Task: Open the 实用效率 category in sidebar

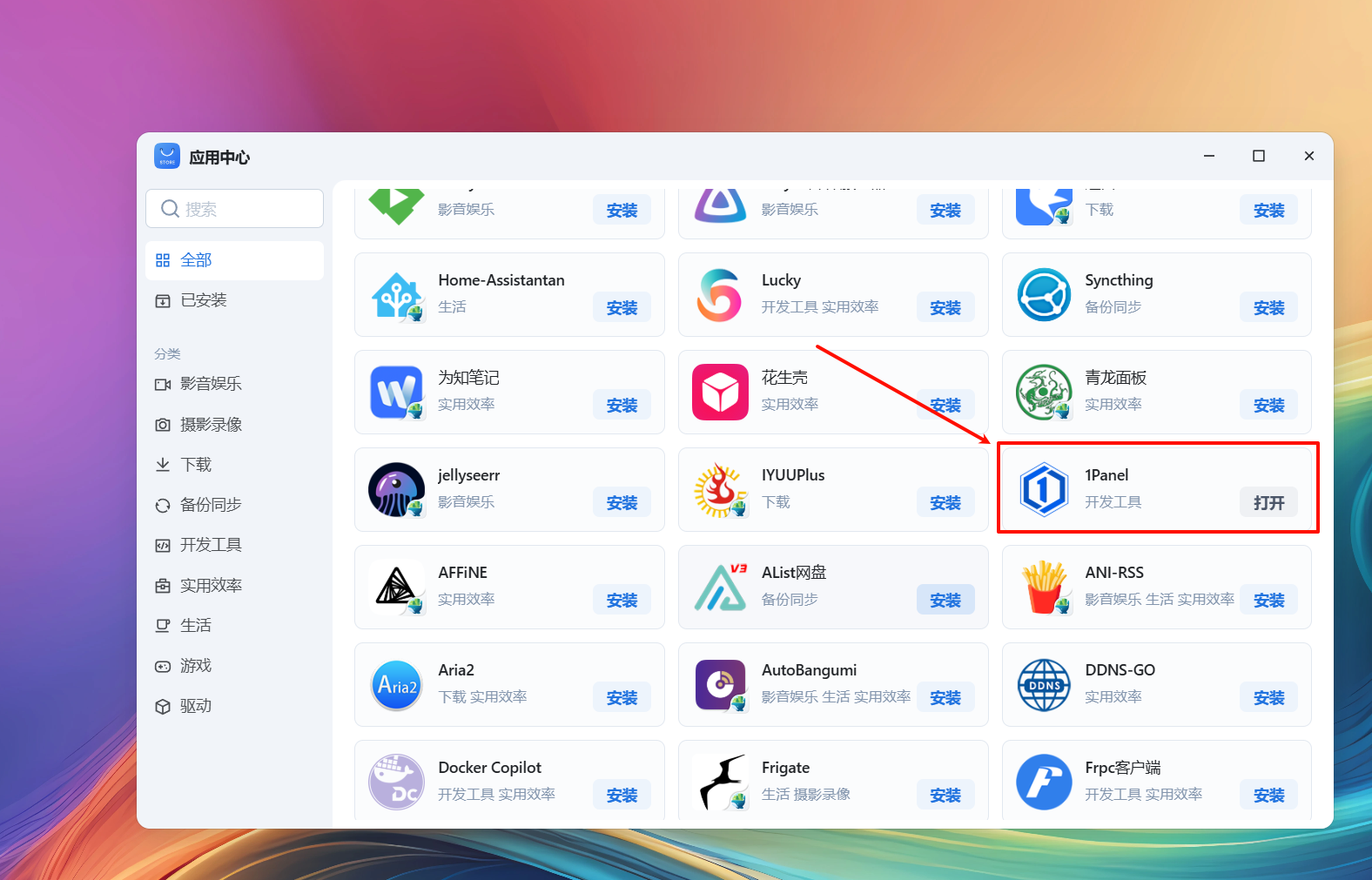Action: (x=234, y=586)
